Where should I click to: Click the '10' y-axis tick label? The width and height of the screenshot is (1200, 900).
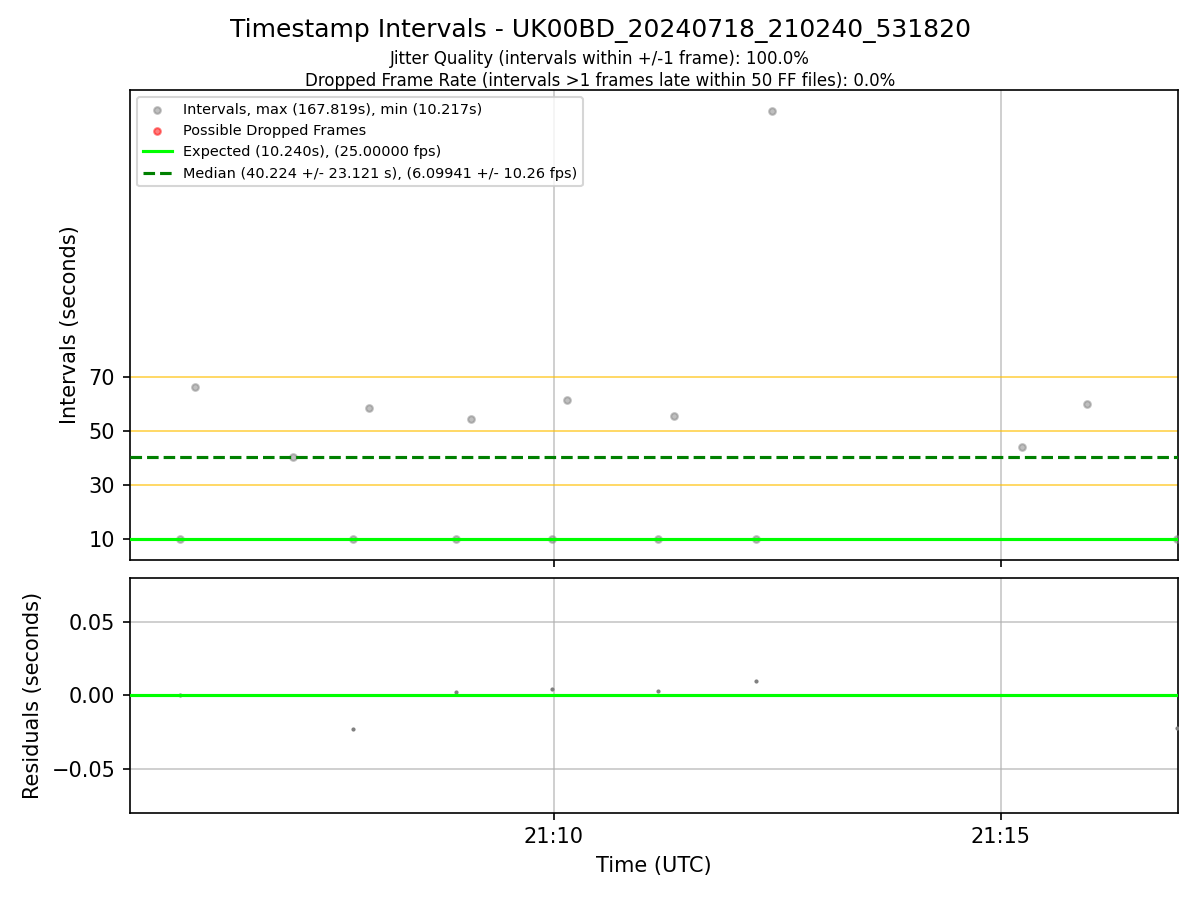[x=104, y=539]
